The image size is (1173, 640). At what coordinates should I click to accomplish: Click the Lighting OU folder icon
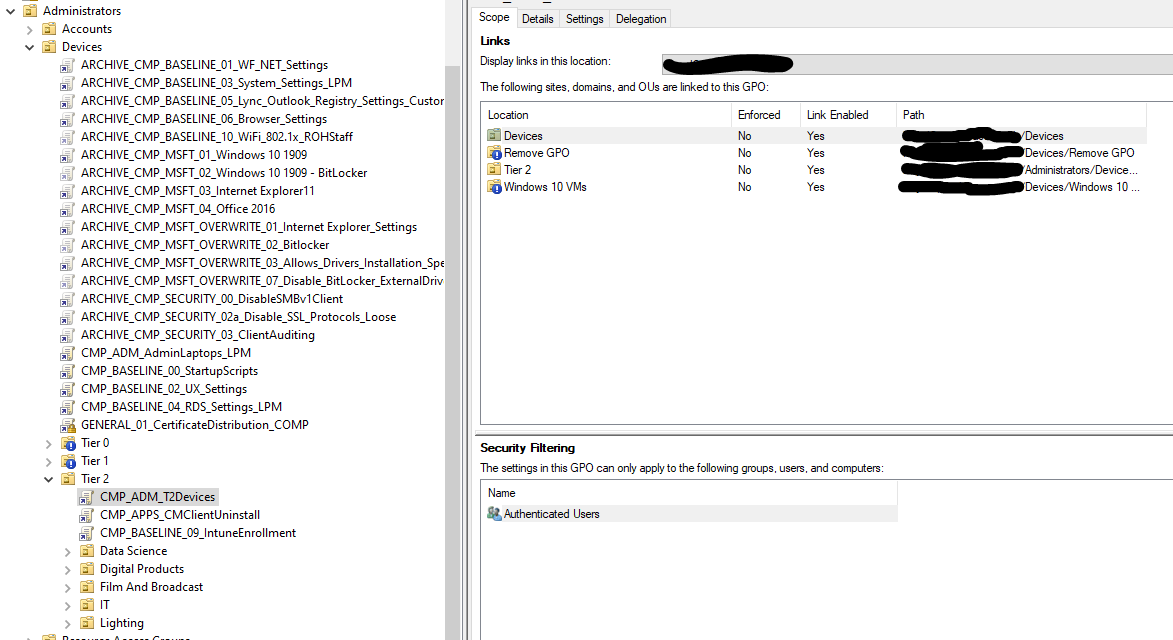click(87, 623)
